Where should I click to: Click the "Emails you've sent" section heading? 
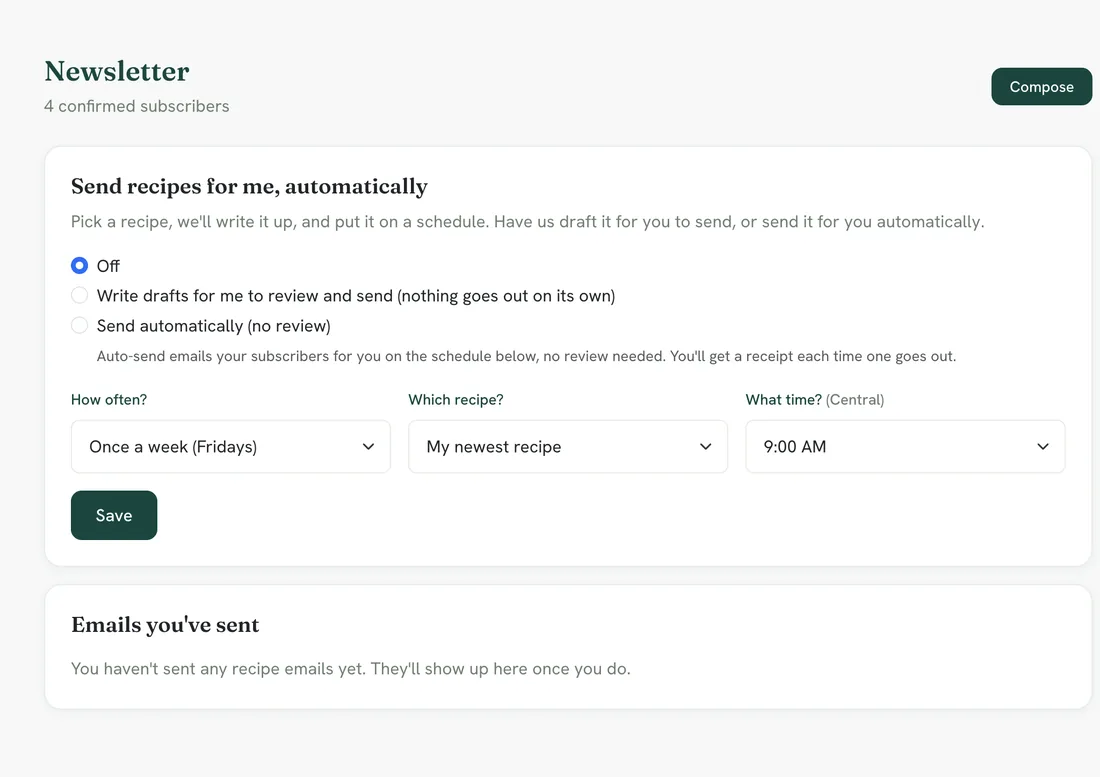tap(165, 625)
